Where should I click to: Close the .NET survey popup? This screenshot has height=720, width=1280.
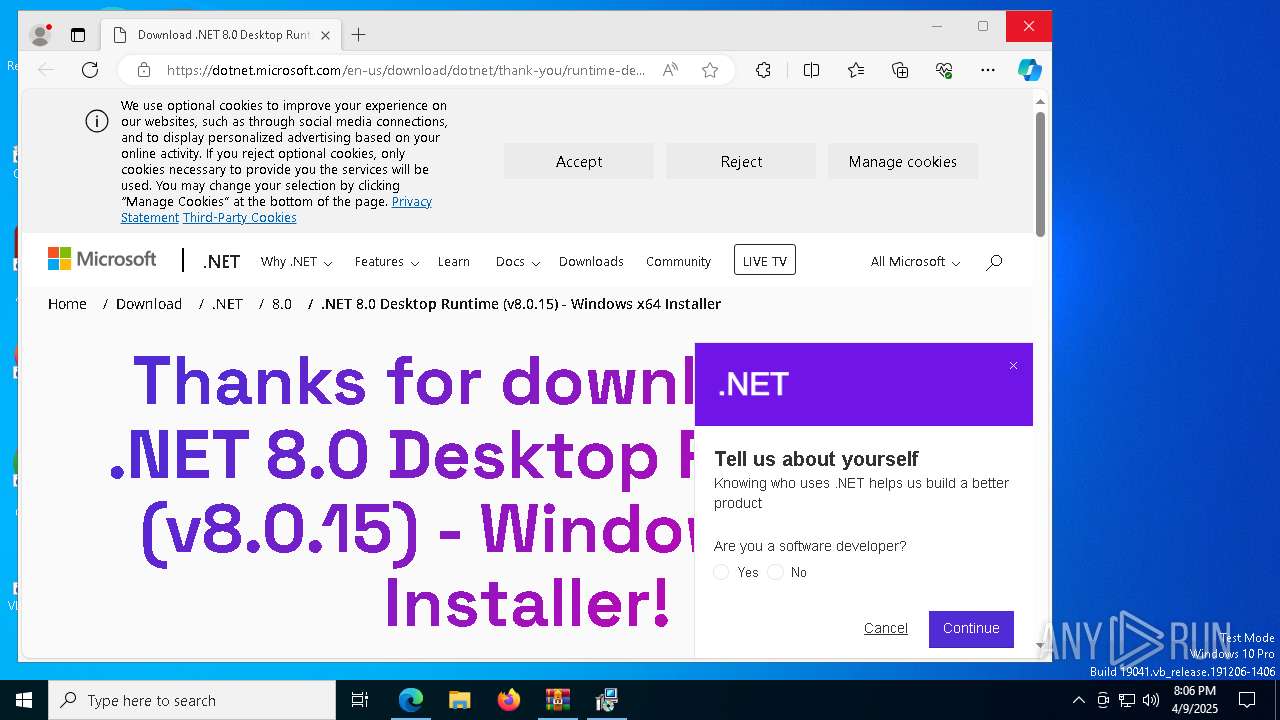coord(1013,365)
